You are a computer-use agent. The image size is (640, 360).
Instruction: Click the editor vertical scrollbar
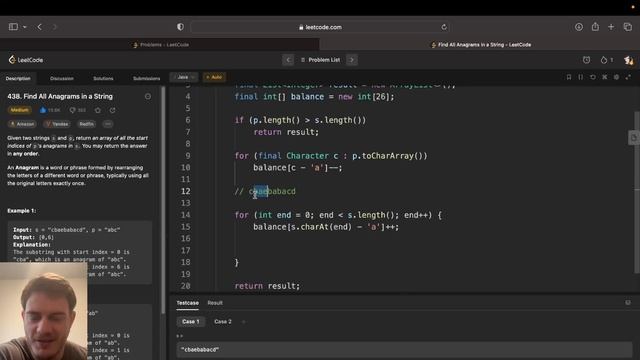[x=637, y=192]
